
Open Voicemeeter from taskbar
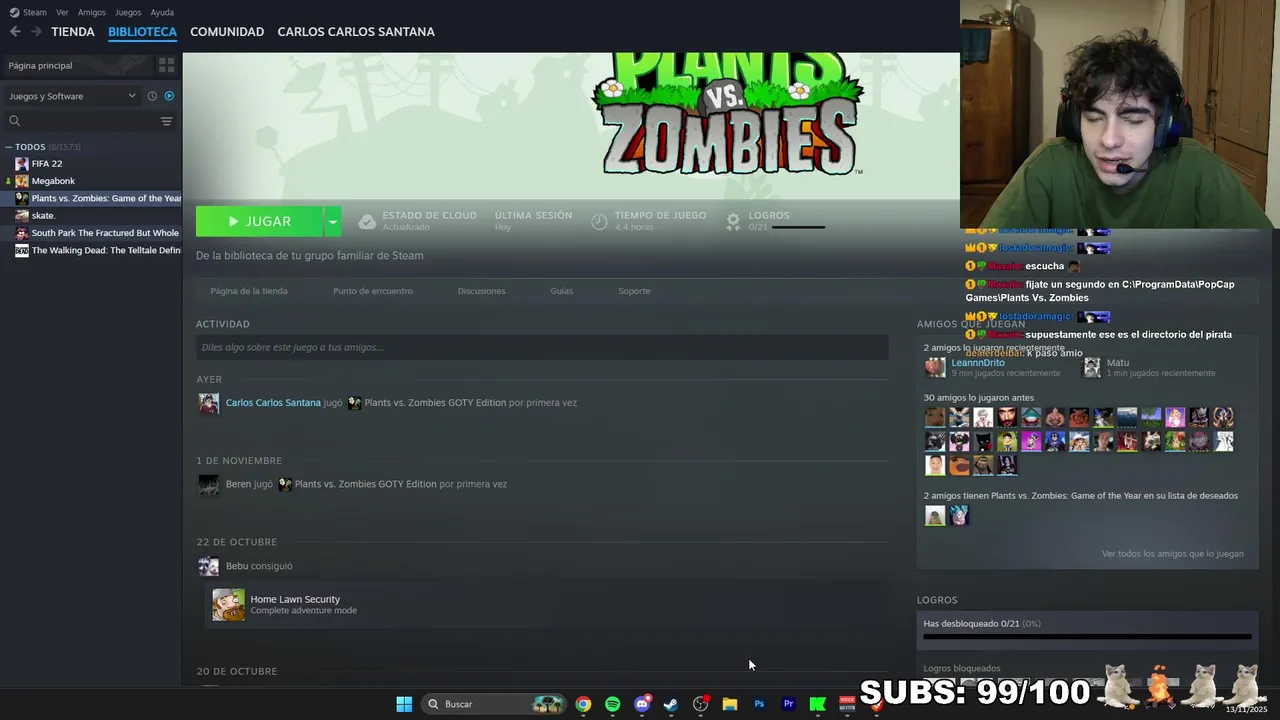pos(847,704)
